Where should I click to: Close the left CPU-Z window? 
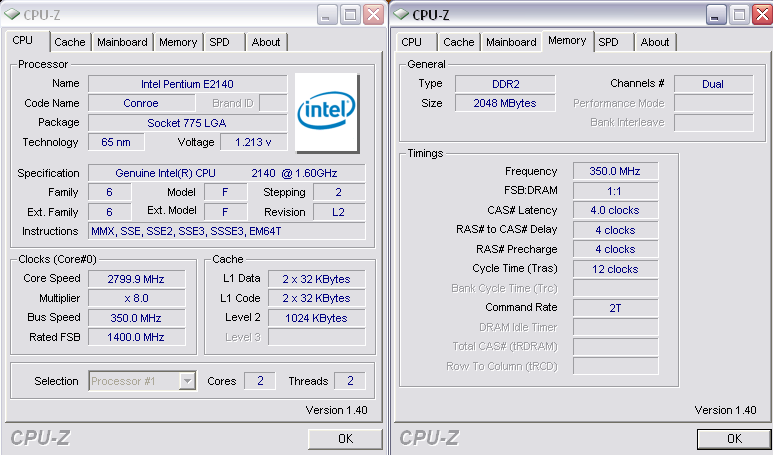(x=373, y=14)
